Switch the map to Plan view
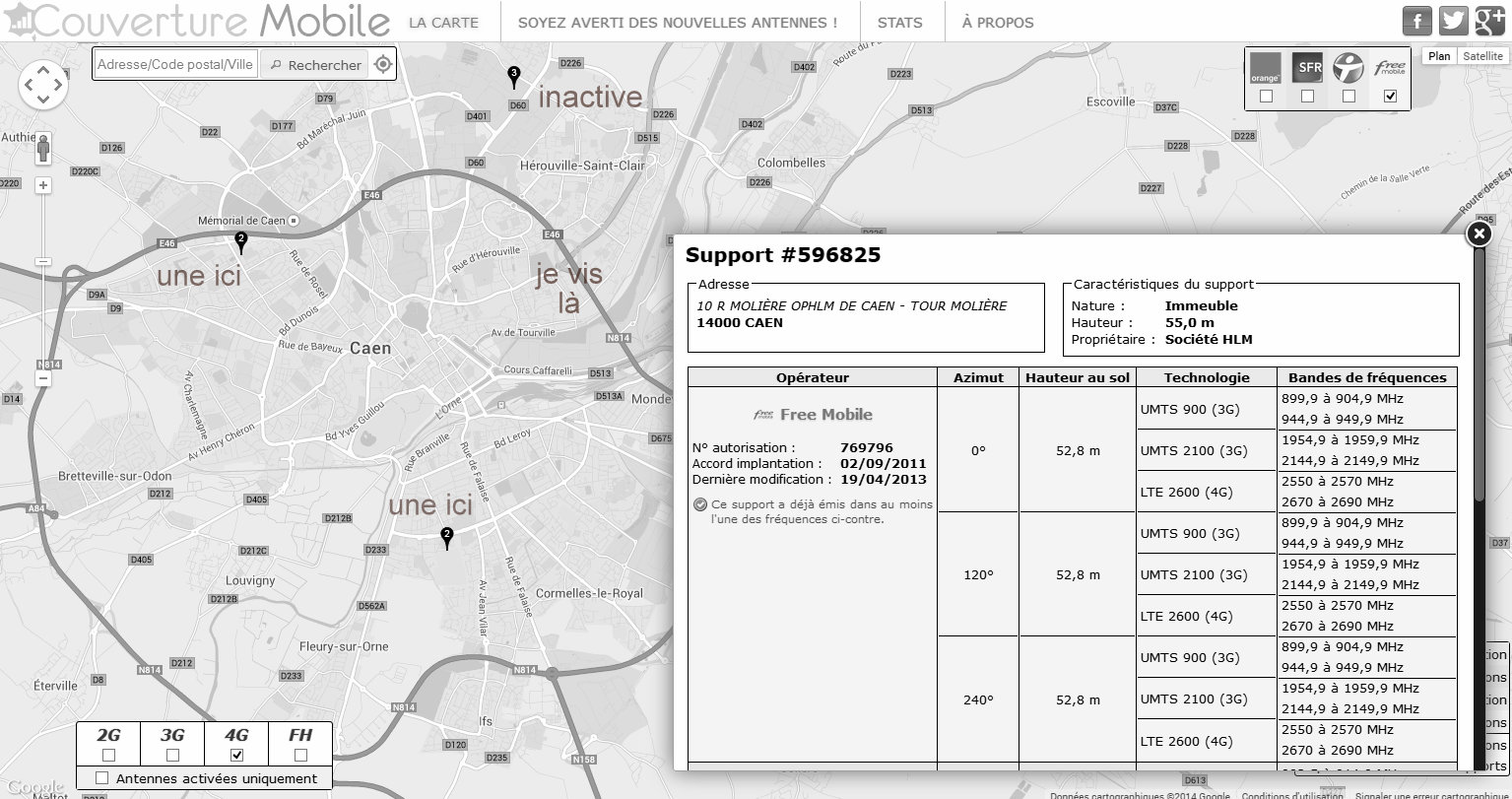The width and height of the screenshot is (1512, 799). point(1439,56)
